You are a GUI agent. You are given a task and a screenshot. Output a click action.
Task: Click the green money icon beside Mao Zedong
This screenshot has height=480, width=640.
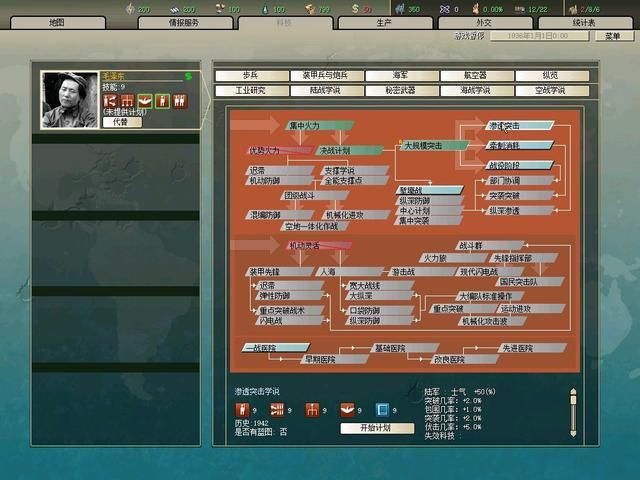click(x=188, y=75)
